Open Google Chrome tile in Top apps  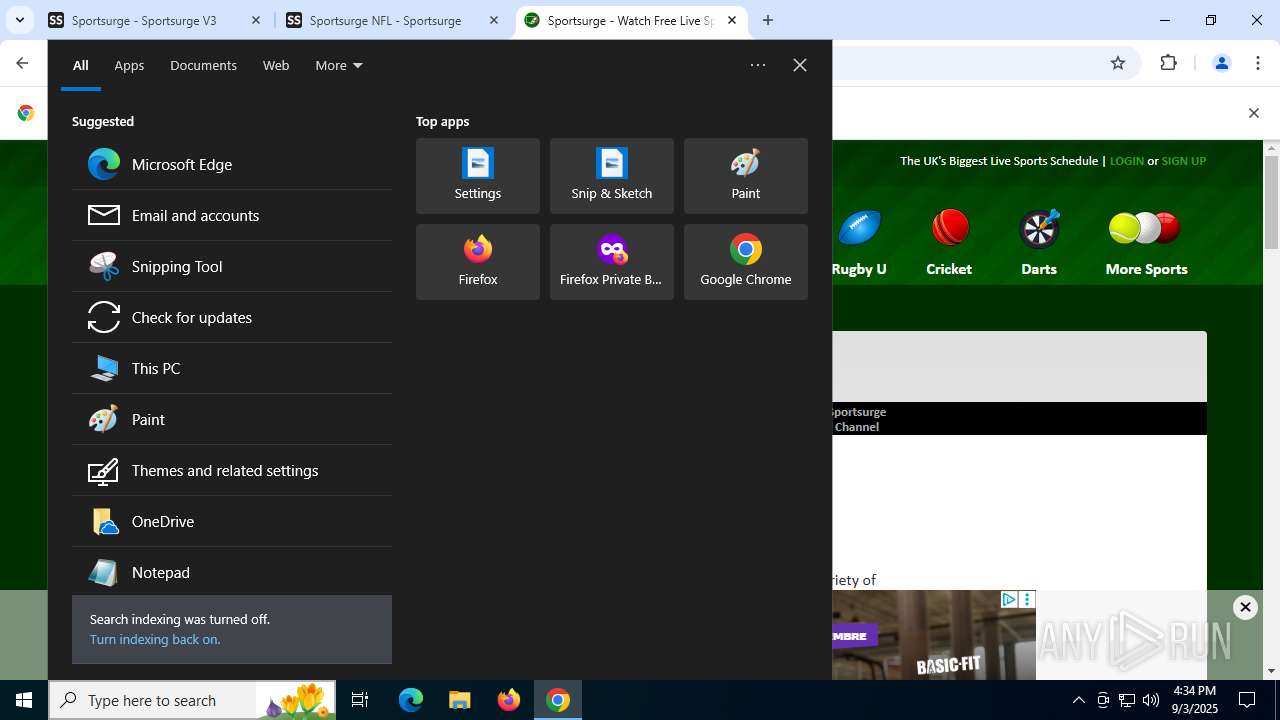(746, 262)
